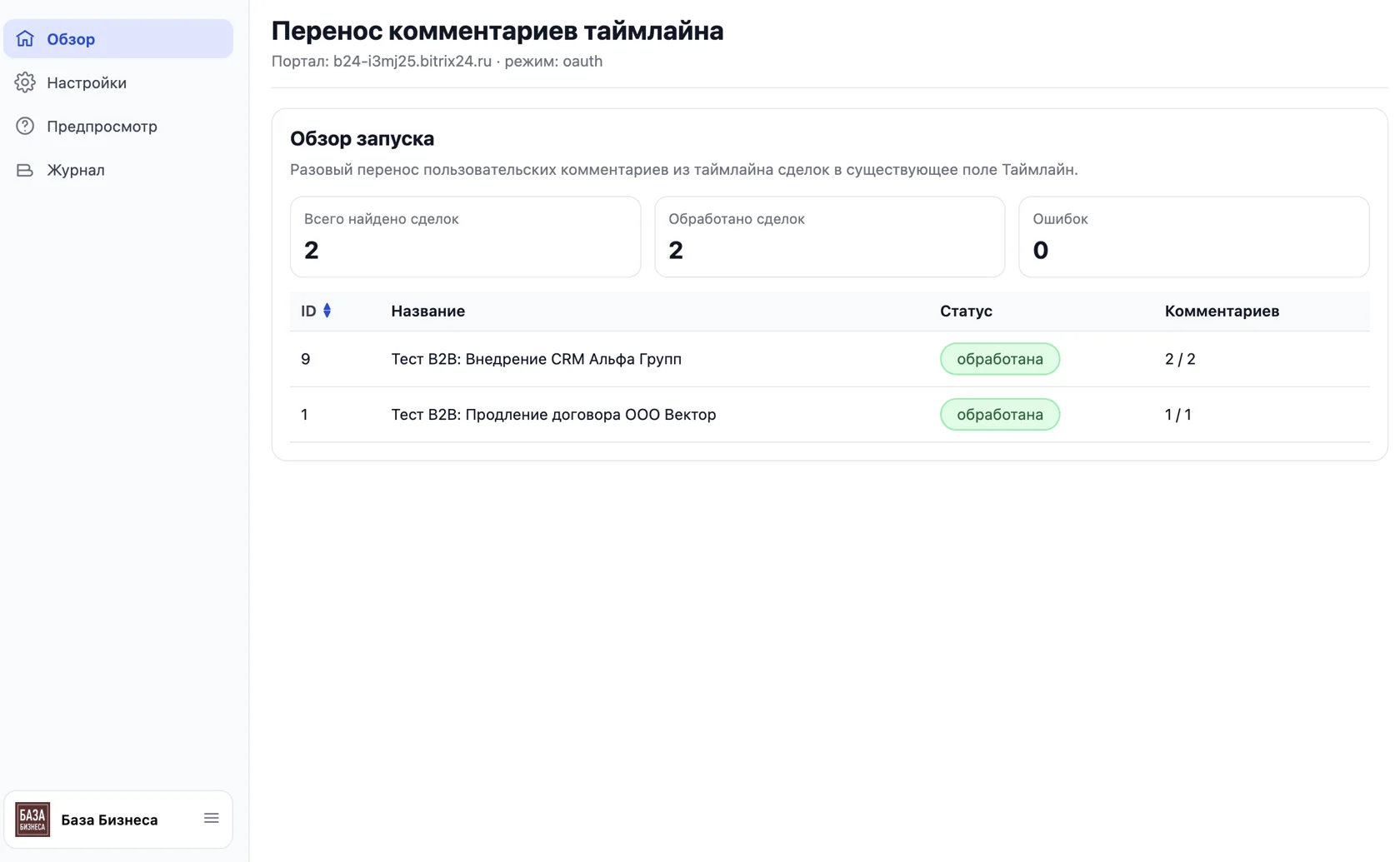Click the Ошибок counter card

(1193, 237)
